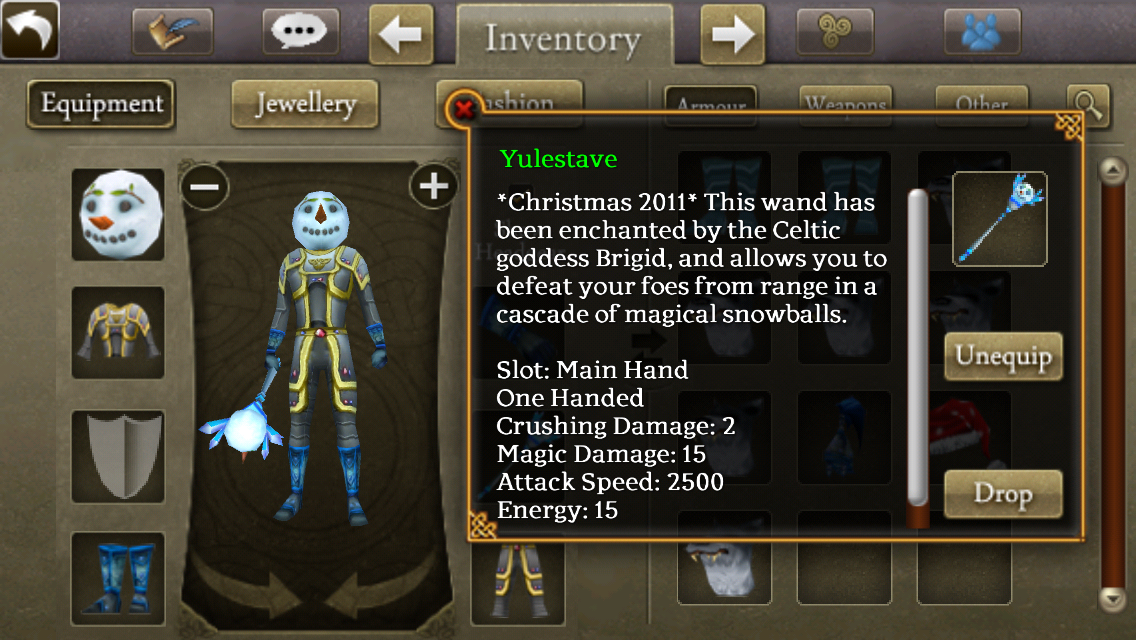This screenshot has width=1136, height=640.
Task: Select the blue boots equipment slot
Action: pyautogui.click(x=118, y=578)
